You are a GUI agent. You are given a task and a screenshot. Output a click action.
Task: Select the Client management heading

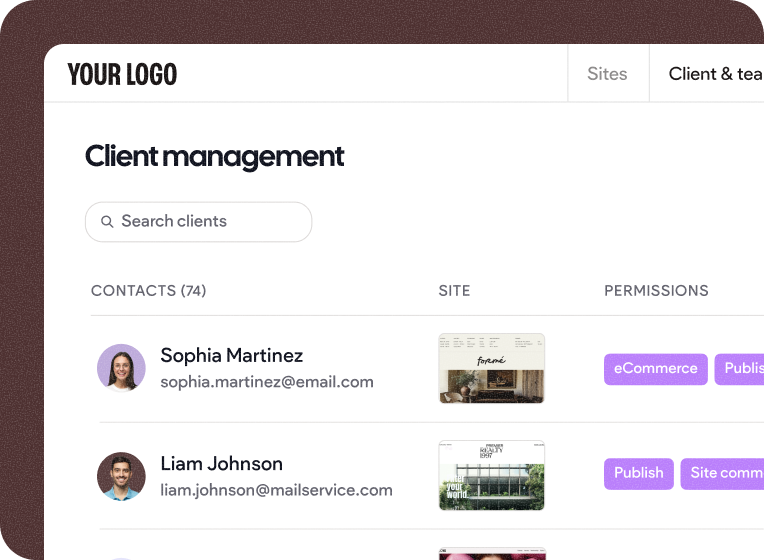click(214, 157)
